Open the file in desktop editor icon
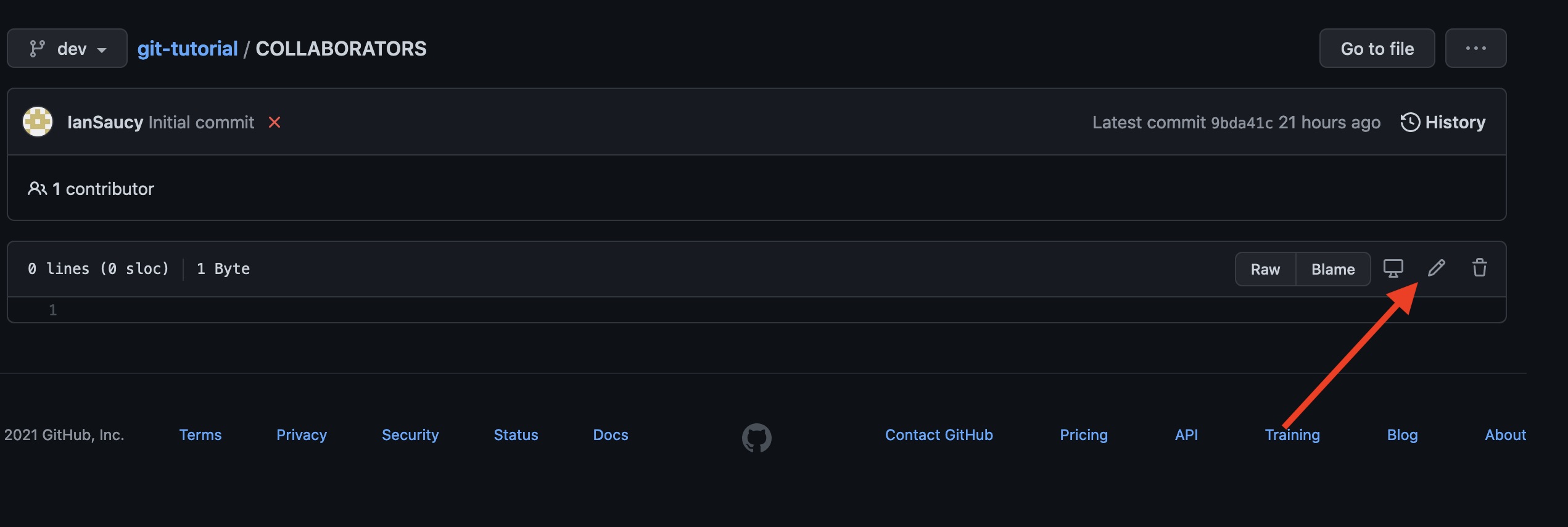The image size is (1568, 527). pyautogui.click(x=1393, y=268)
